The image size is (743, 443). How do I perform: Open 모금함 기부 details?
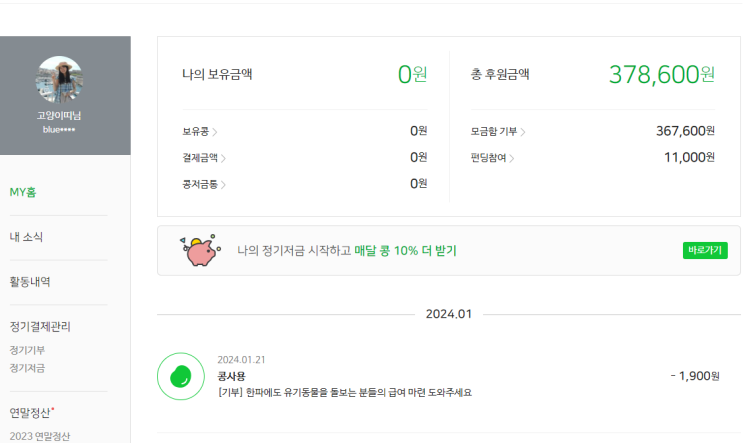coord(498,131)
